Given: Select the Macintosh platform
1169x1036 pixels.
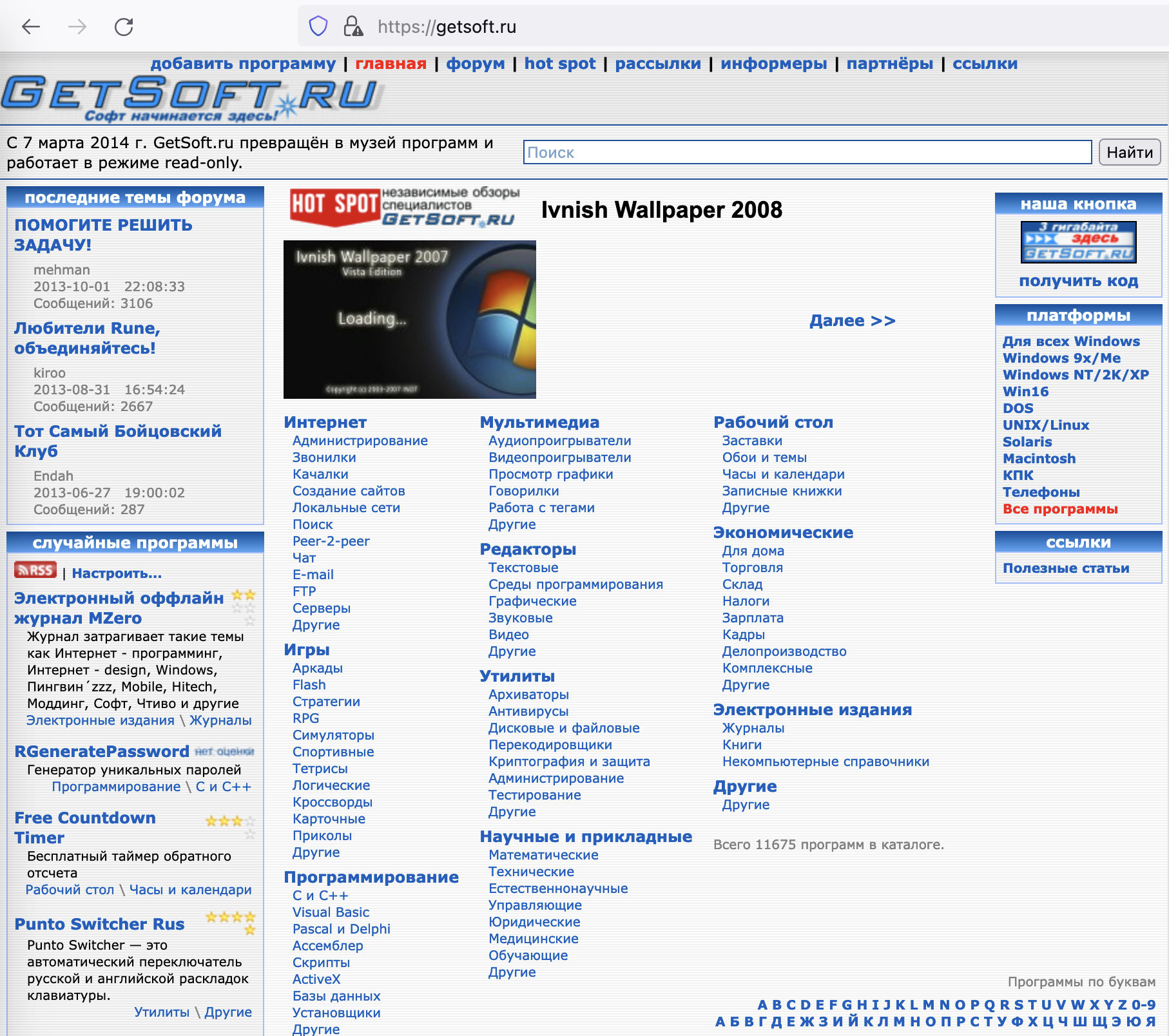Looking at the screenshot, I should pos(1039,459).
